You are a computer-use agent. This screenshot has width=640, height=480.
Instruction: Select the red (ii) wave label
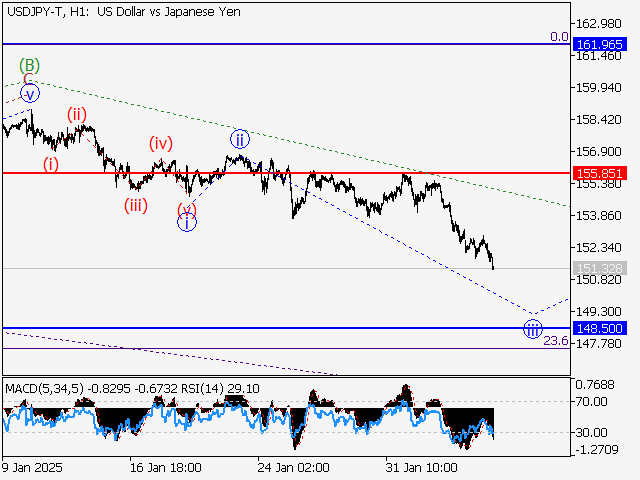pyautogui.click(x=77, y=114)
